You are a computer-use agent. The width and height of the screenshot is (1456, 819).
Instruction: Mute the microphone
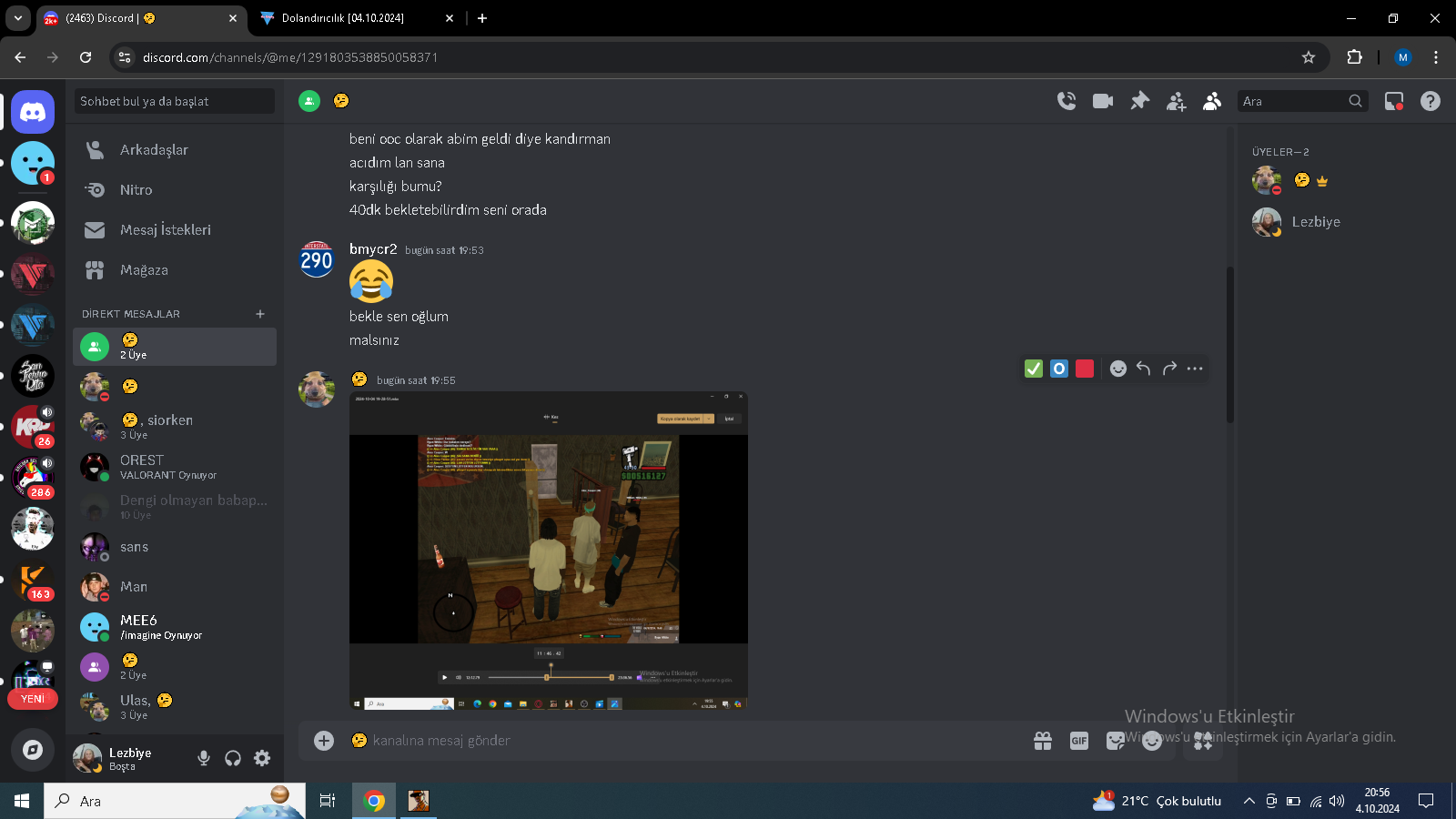[x=204, y=758]
